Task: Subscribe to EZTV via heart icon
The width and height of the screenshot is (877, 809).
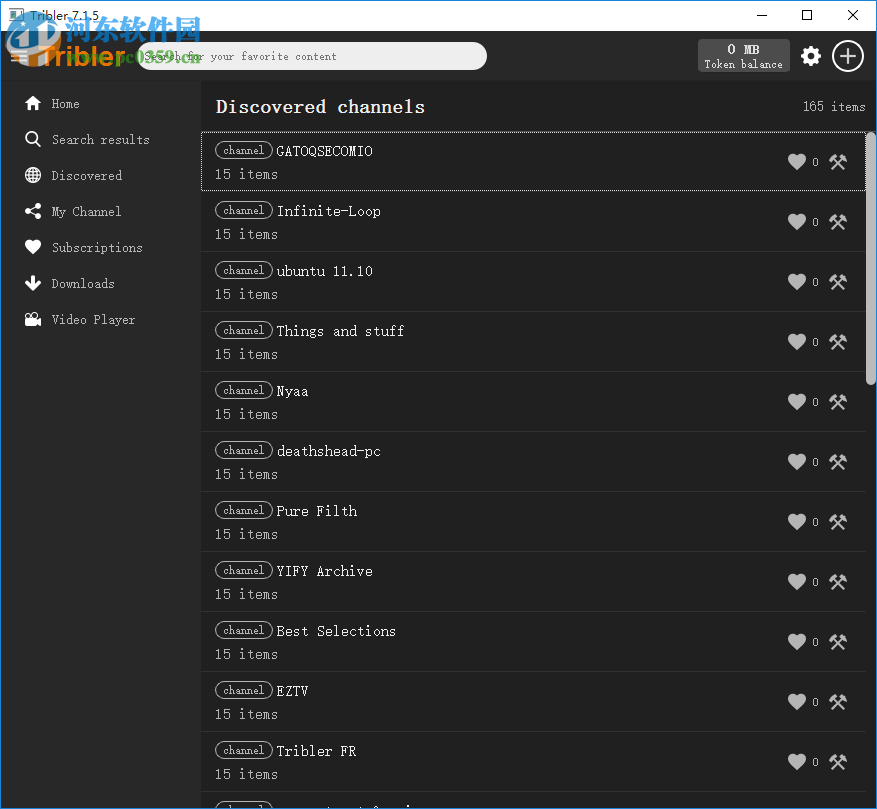Action: tap(796, 702)
